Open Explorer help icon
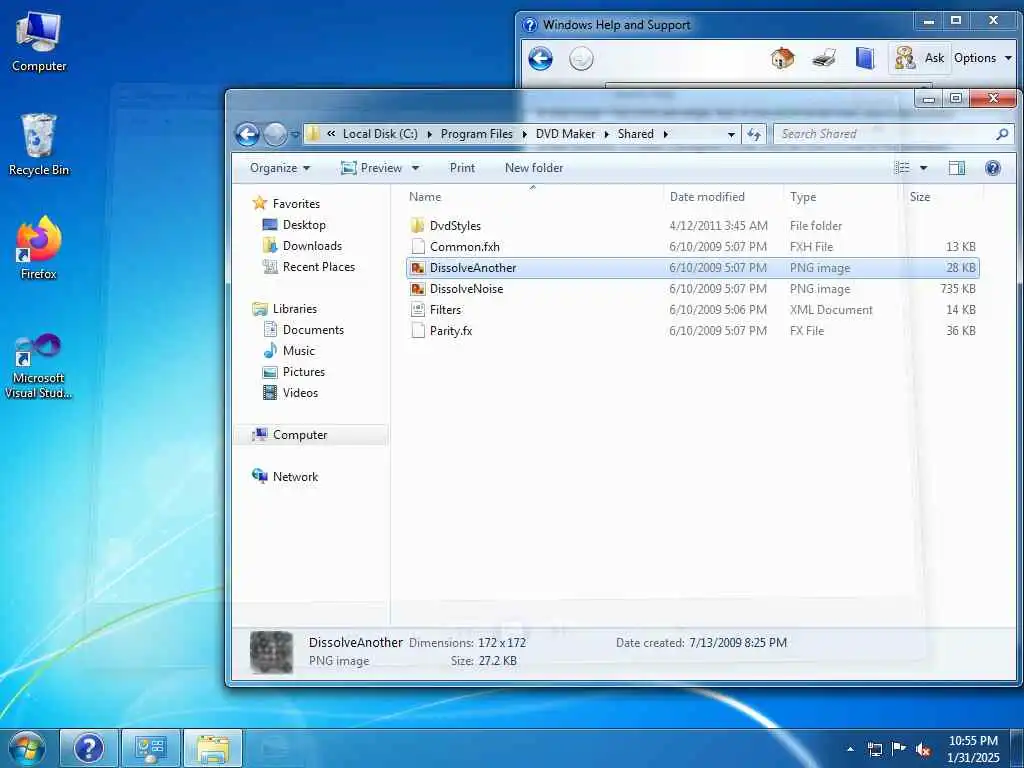The width and height of the screenshot is (1024, 768). click(993, 168)
